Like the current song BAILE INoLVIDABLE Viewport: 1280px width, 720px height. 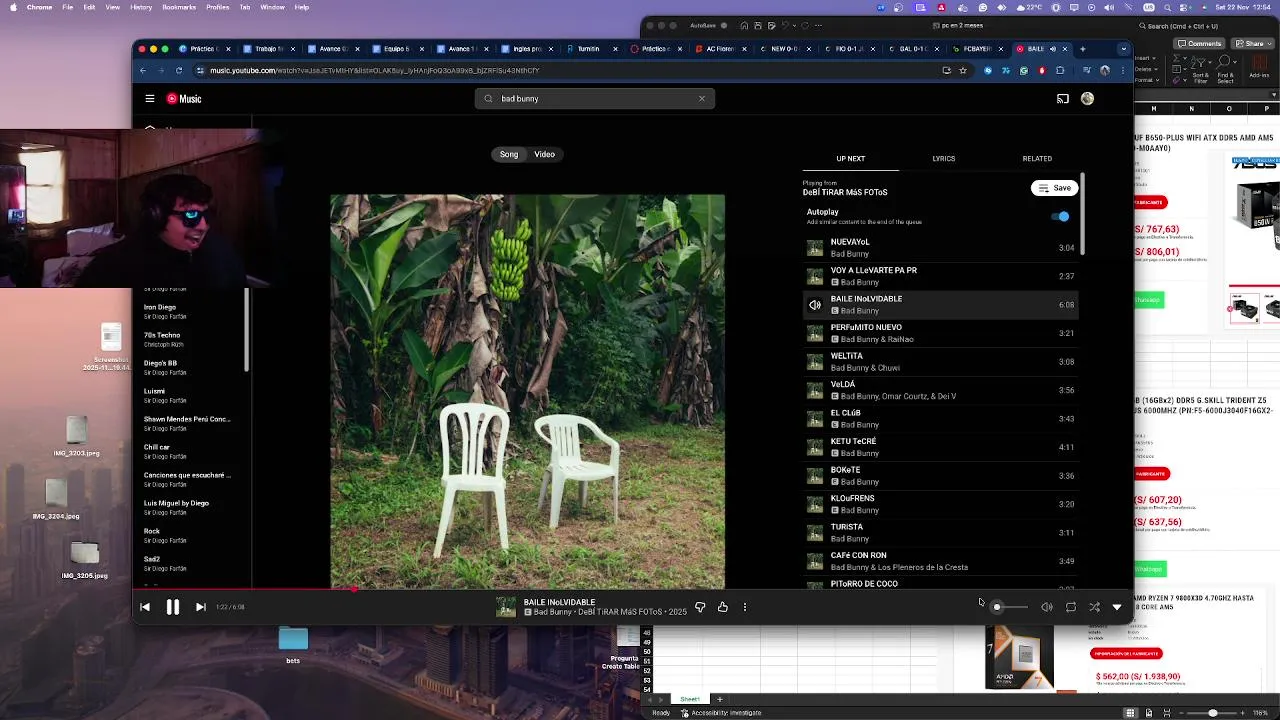click(723, 607)
